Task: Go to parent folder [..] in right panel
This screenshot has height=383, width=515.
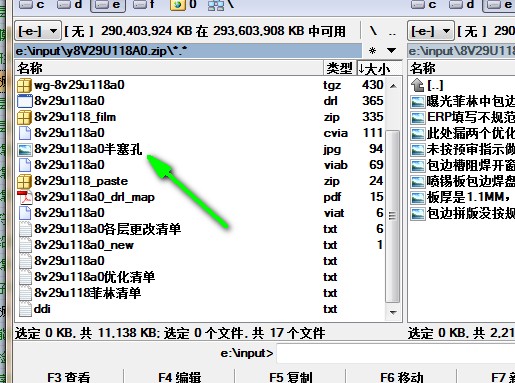Action: [x=435, y=85]
